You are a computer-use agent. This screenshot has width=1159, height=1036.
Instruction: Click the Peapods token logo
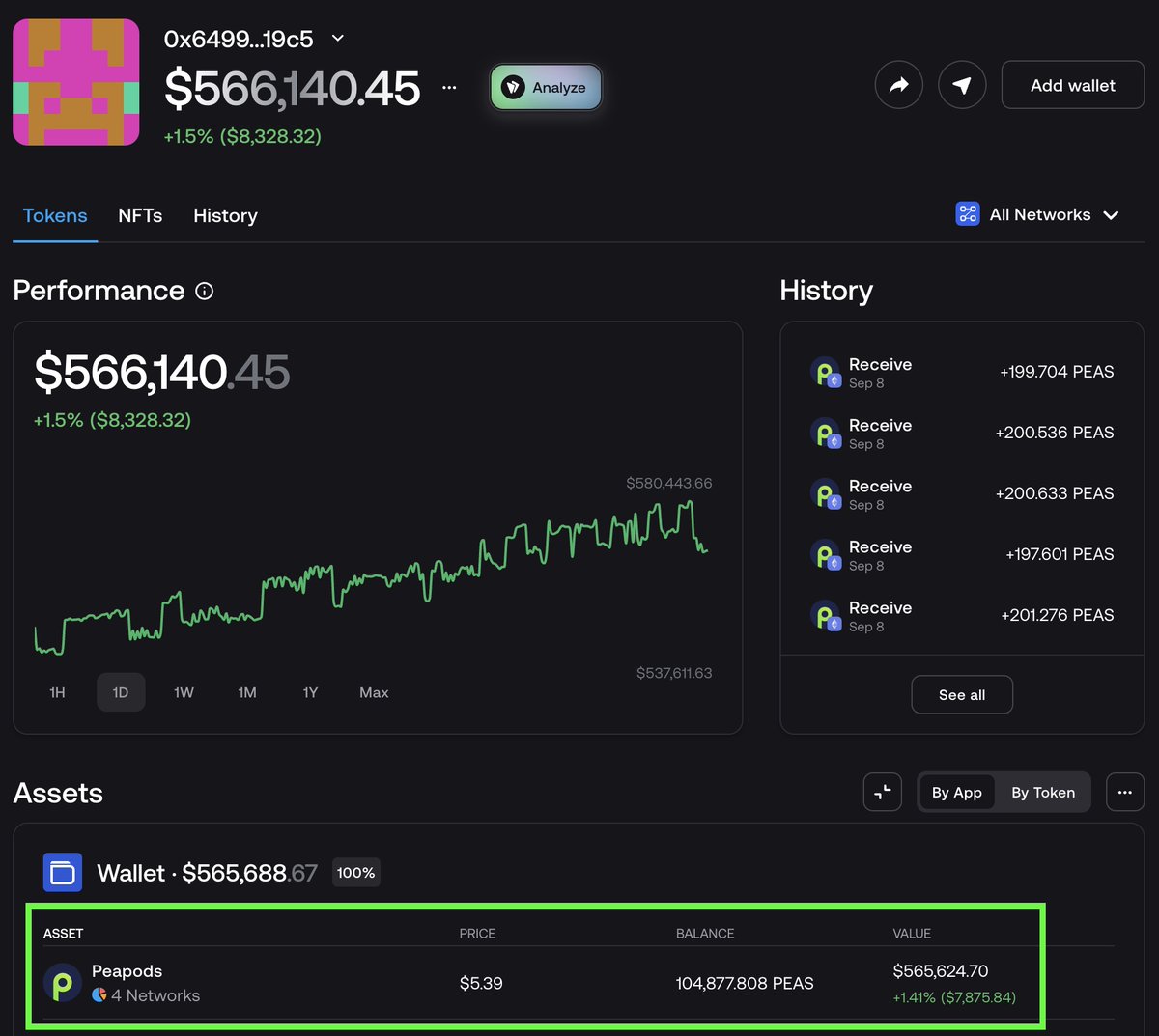coord(63,983)
